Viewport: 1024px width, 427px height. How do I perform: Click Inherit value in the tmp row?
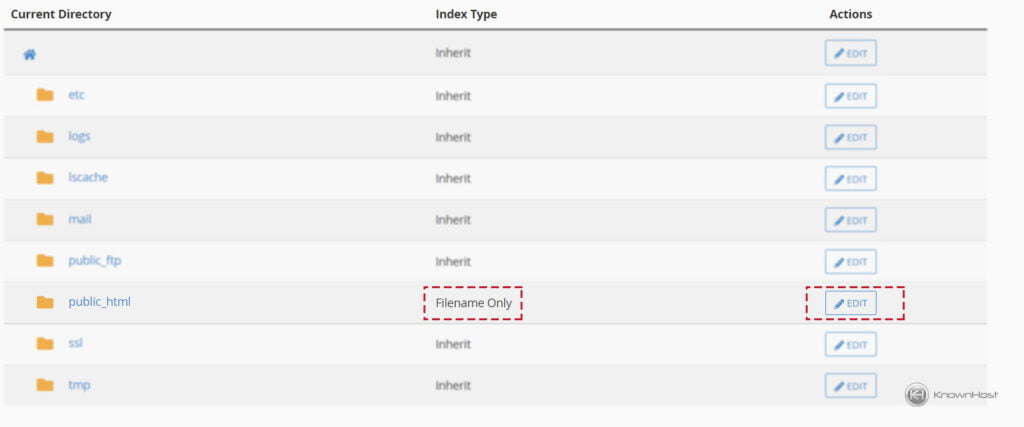coord(453,385)
